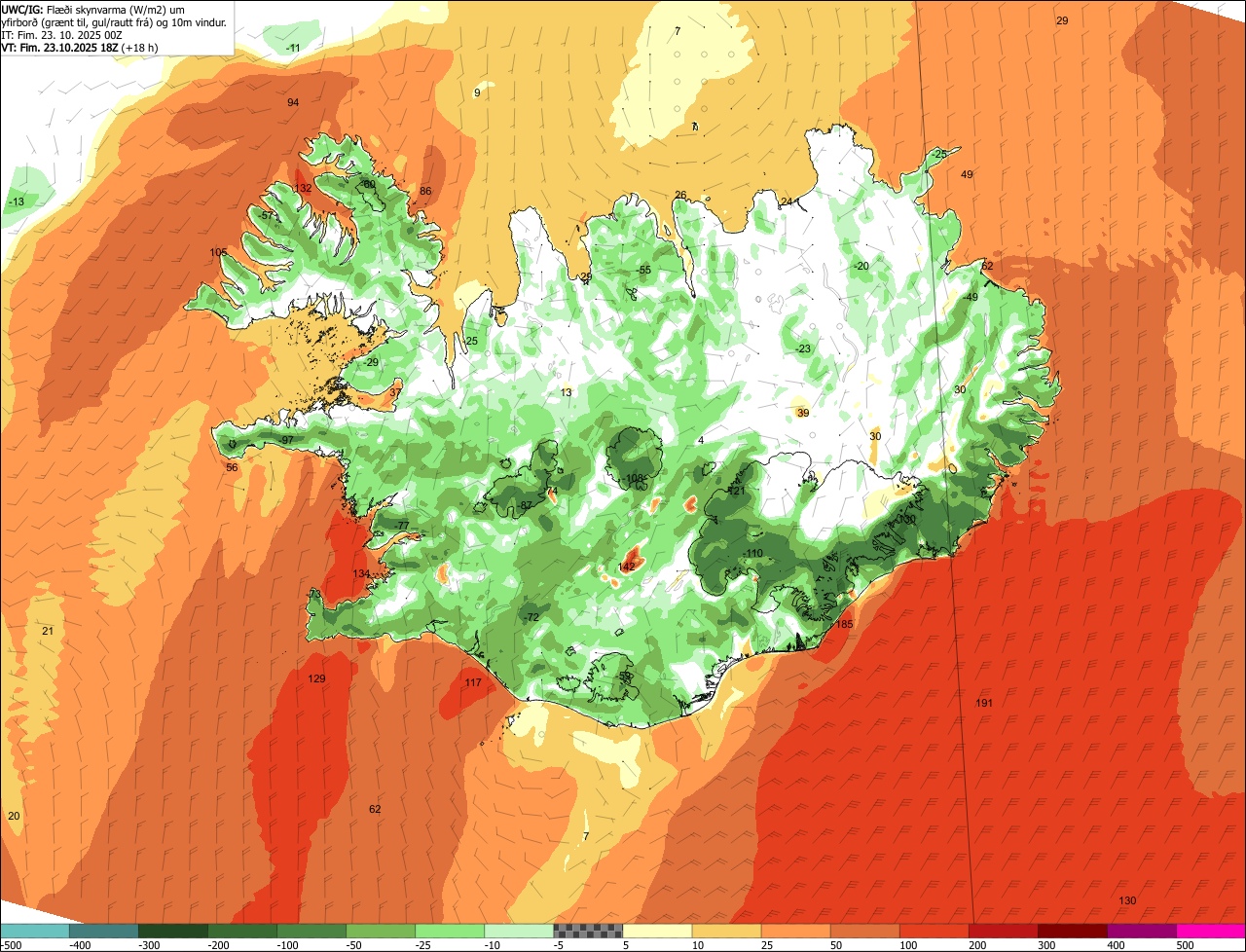
Task: Click the map value '105' west of the Westfjords
Action: coord(218,252)
